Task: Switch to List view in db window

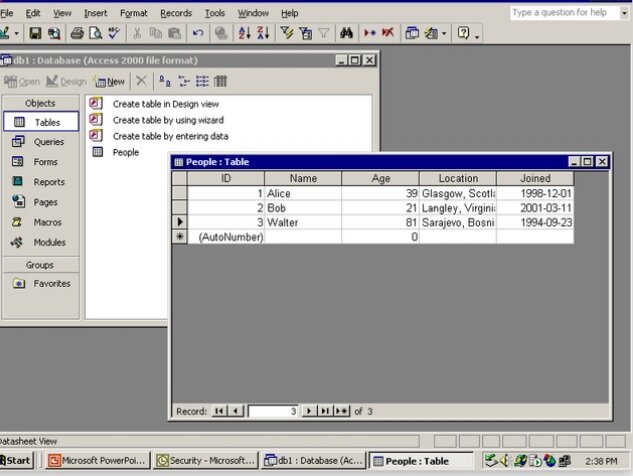Action: 202,81
